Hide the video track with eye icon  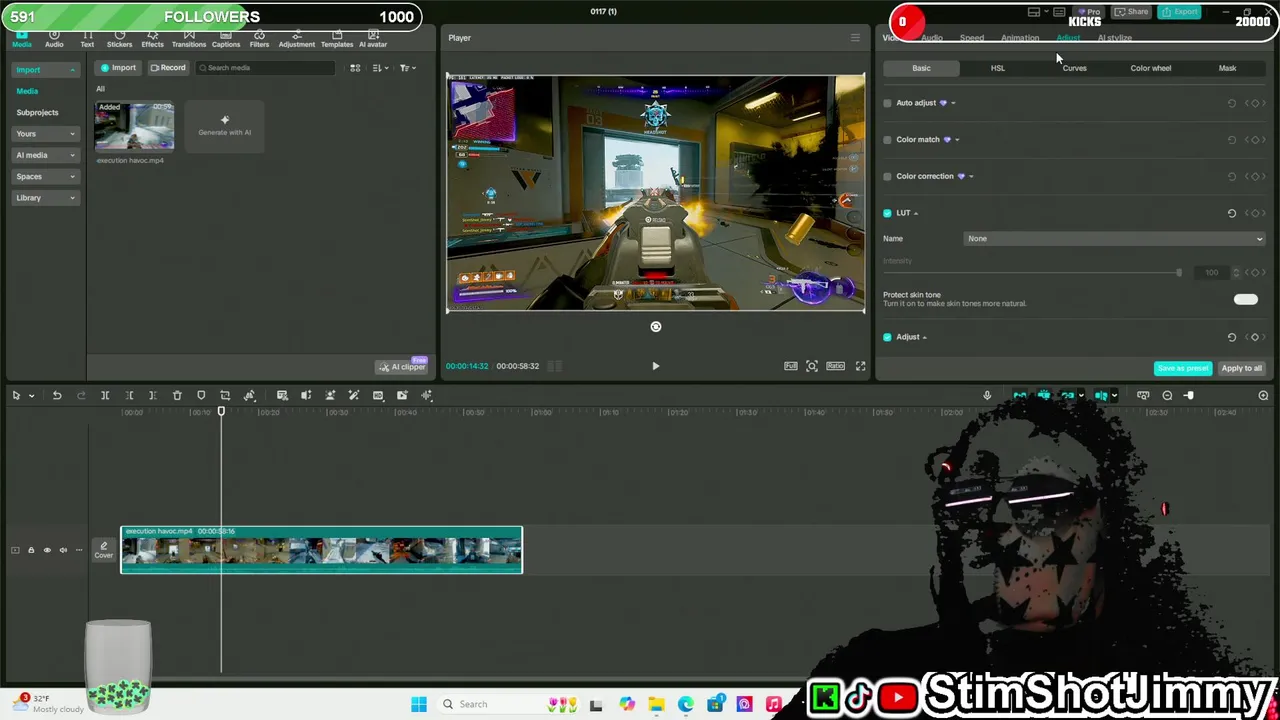pos(47,550)
